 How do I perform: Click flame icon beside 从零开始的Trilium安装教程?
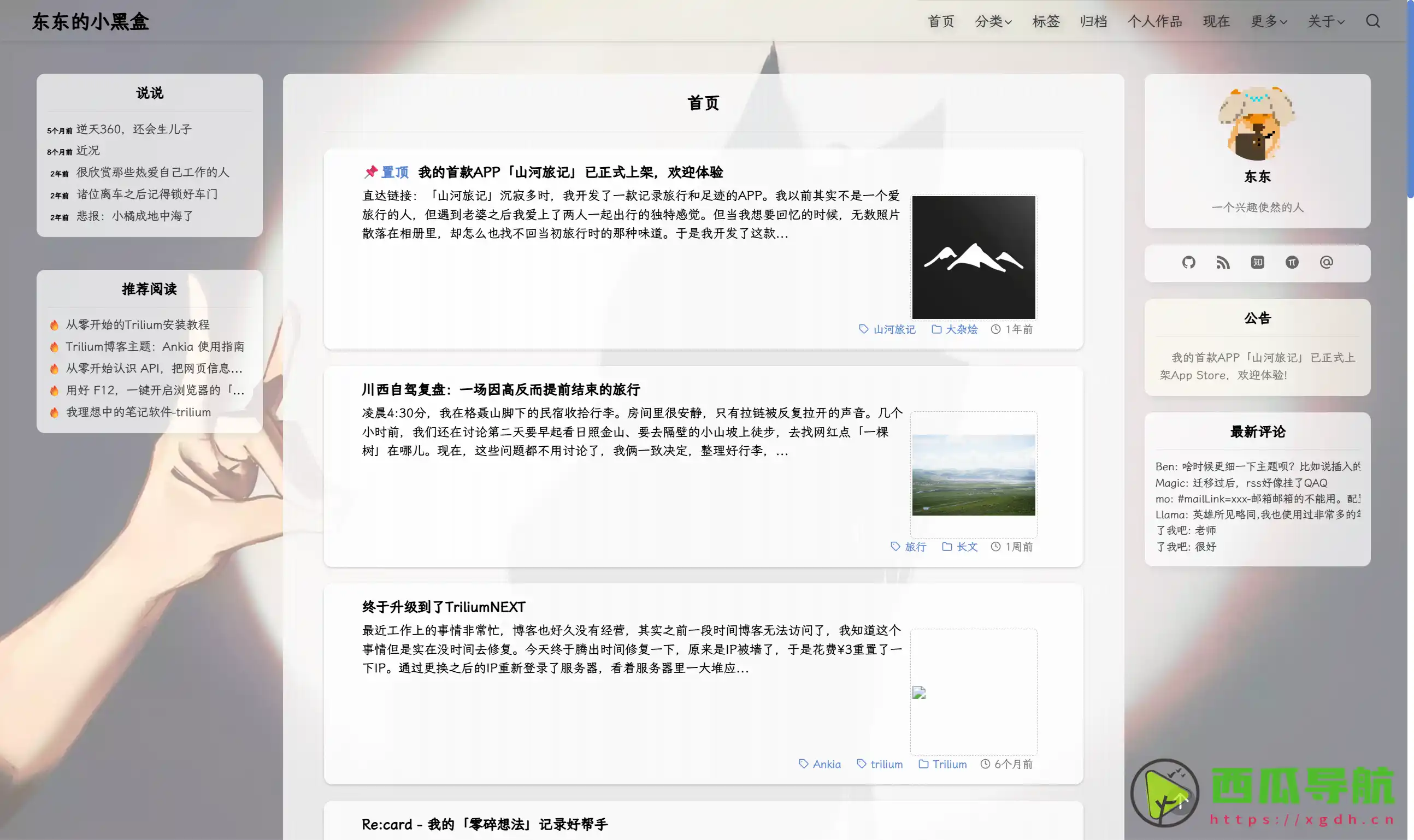pyautogui.click(x=54, y=325)
